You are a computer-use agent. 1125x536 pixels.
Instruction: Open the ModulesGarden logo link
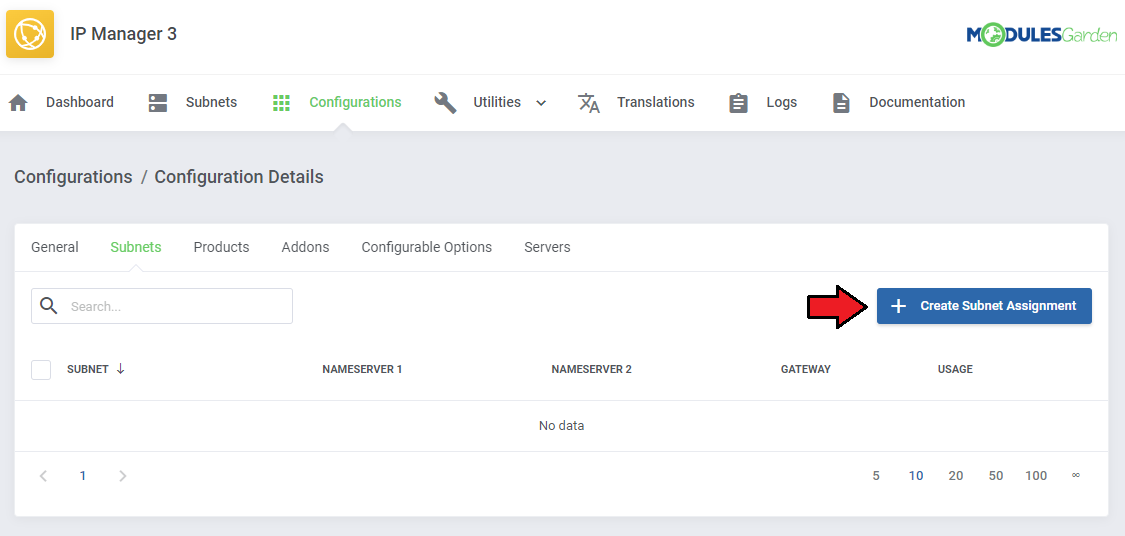click(x=1042, y=34)
